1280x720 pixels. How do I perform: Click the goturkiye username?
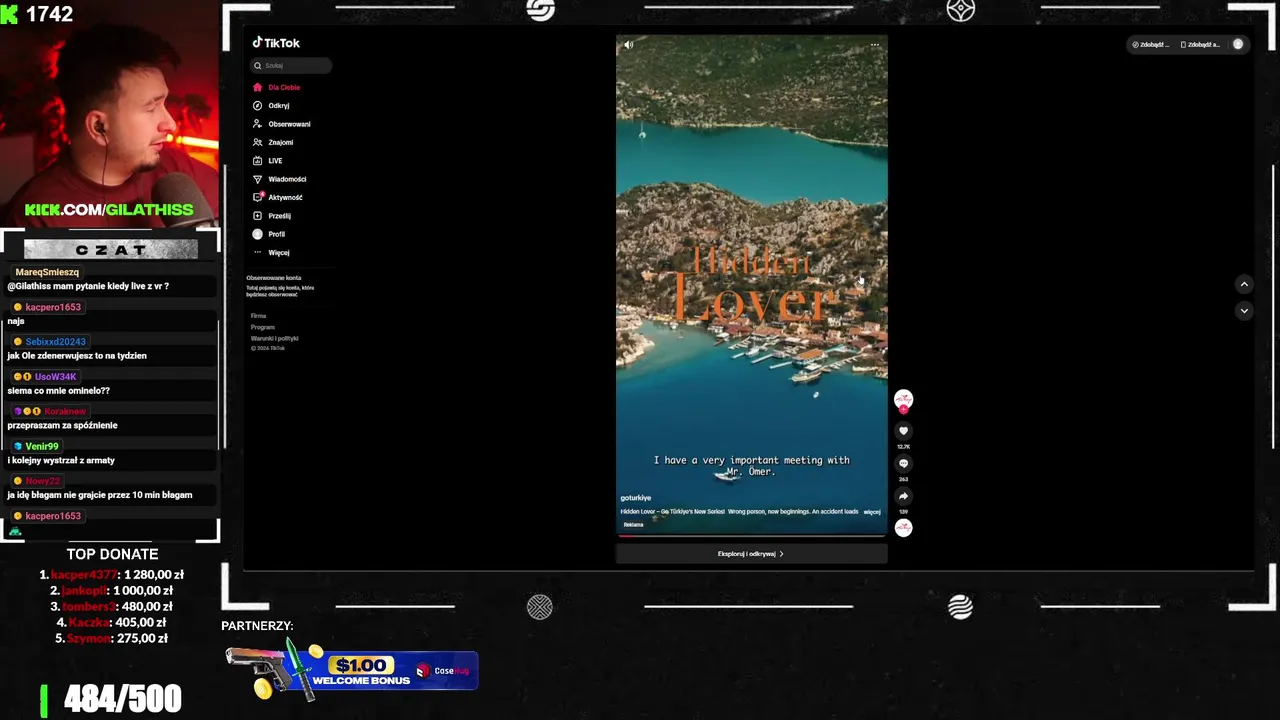click(635, 498)
